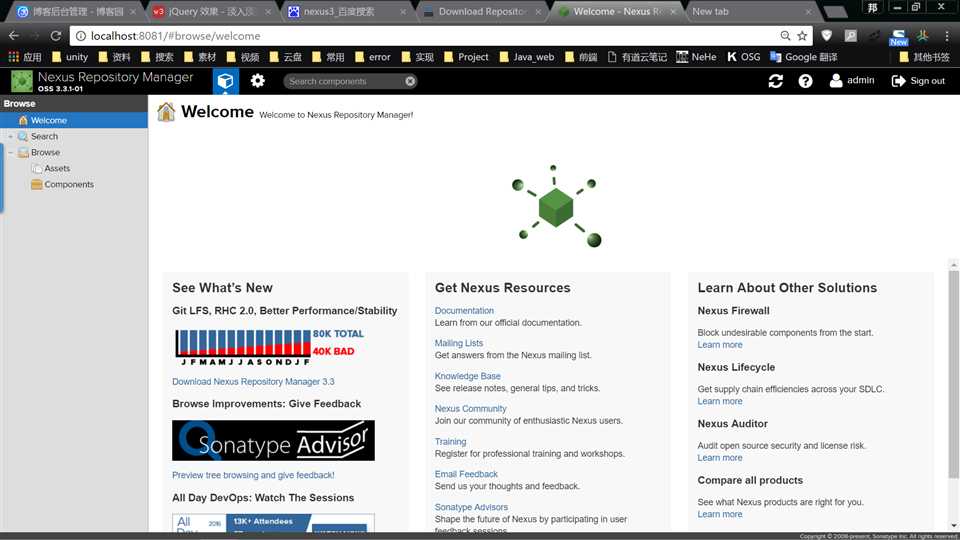Reload the page with browser refresh
The image size is (960, 540).
[56, 36]
